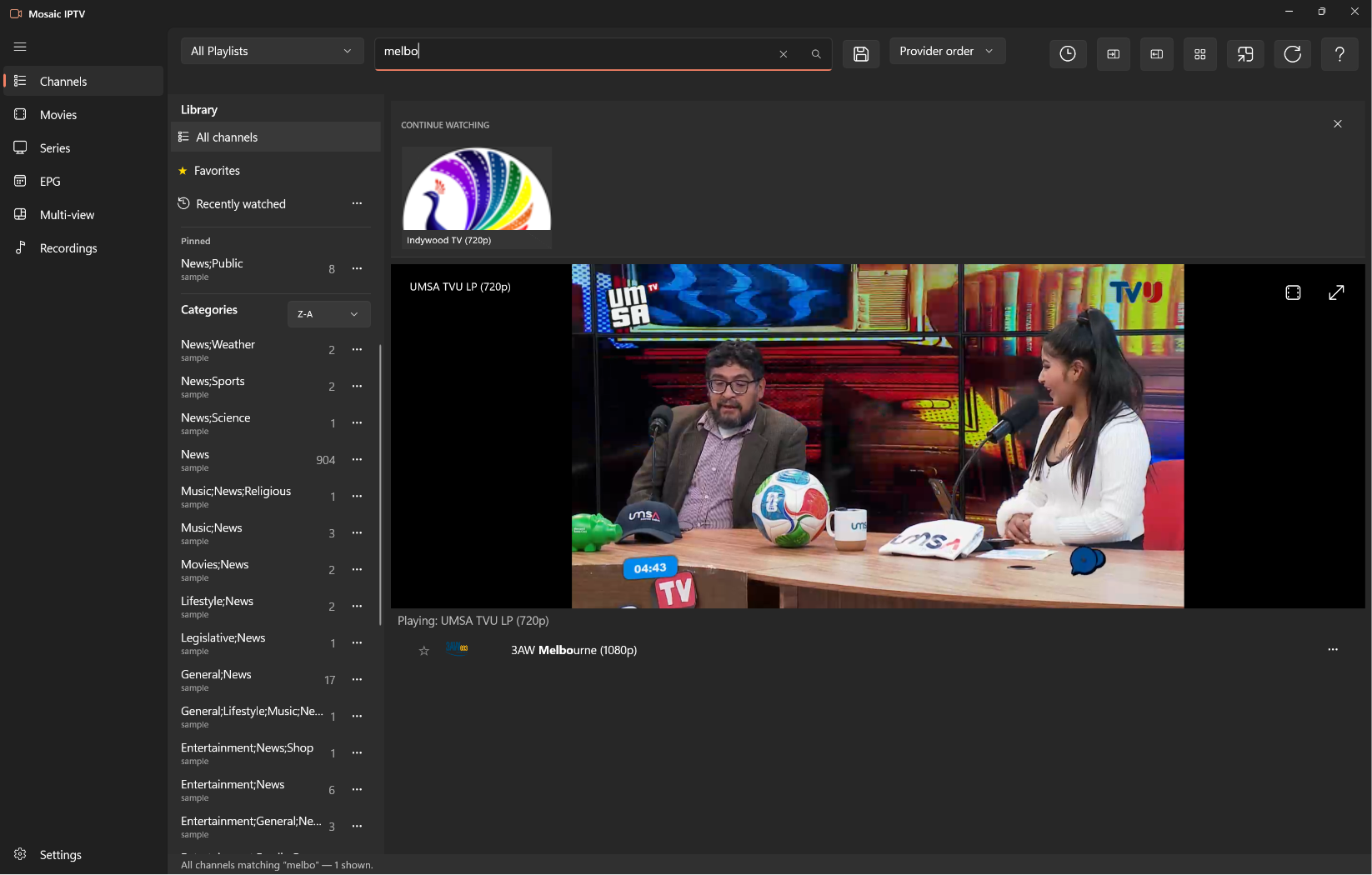Open more options for General;News category
Image resolution: width=1372 pixels, height=875 pixels.
point(357,680)
